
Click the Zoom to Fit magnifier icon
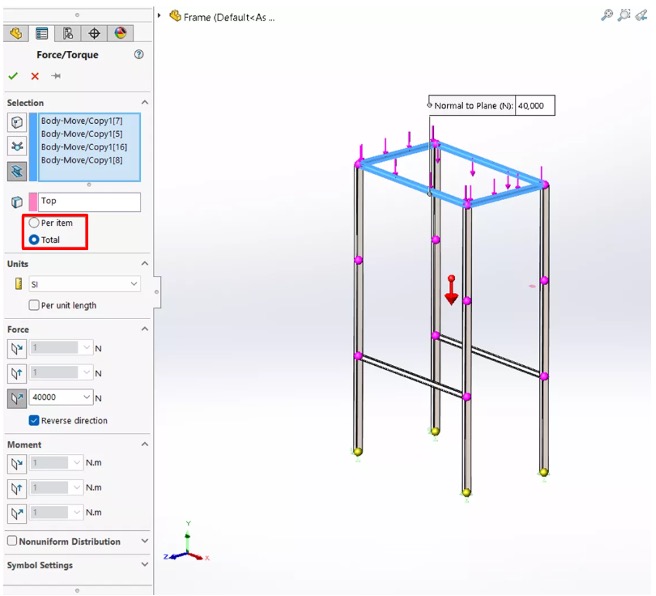(607, 15)
